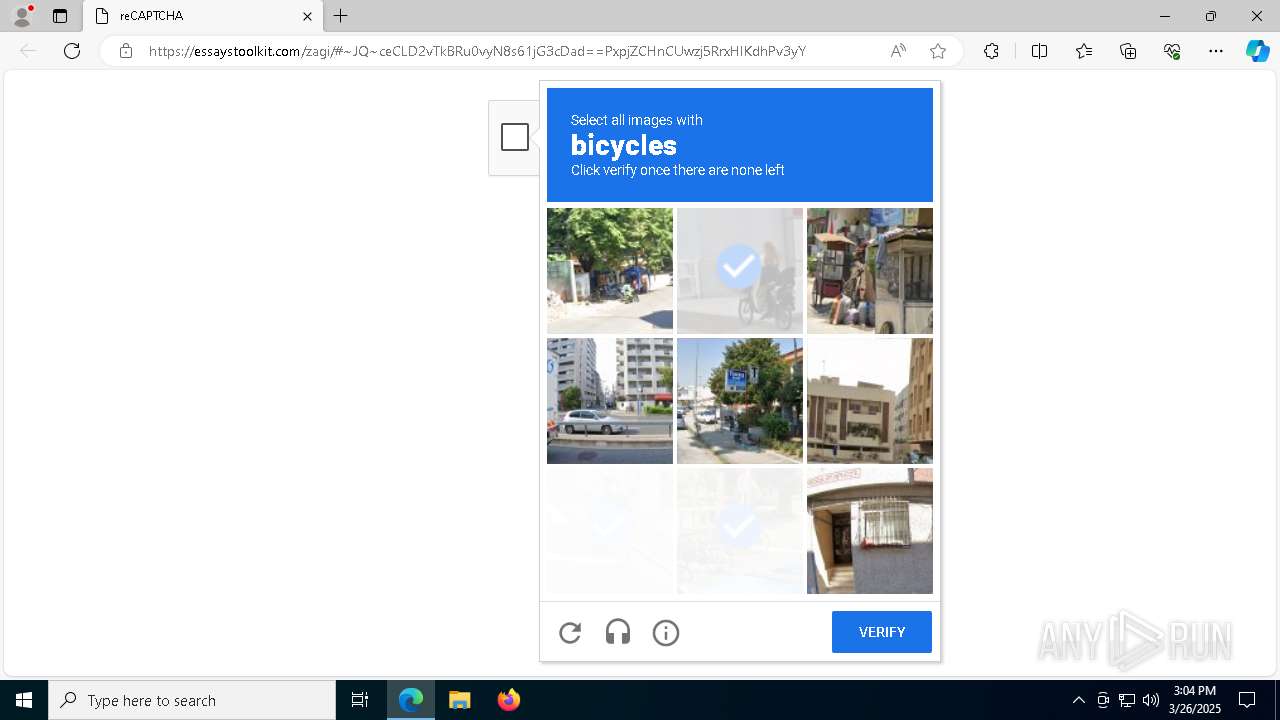Screen dimensions: 1280x720
Task: Open Microsoft Edge from taskbar
Action: (x=411, y=700)
